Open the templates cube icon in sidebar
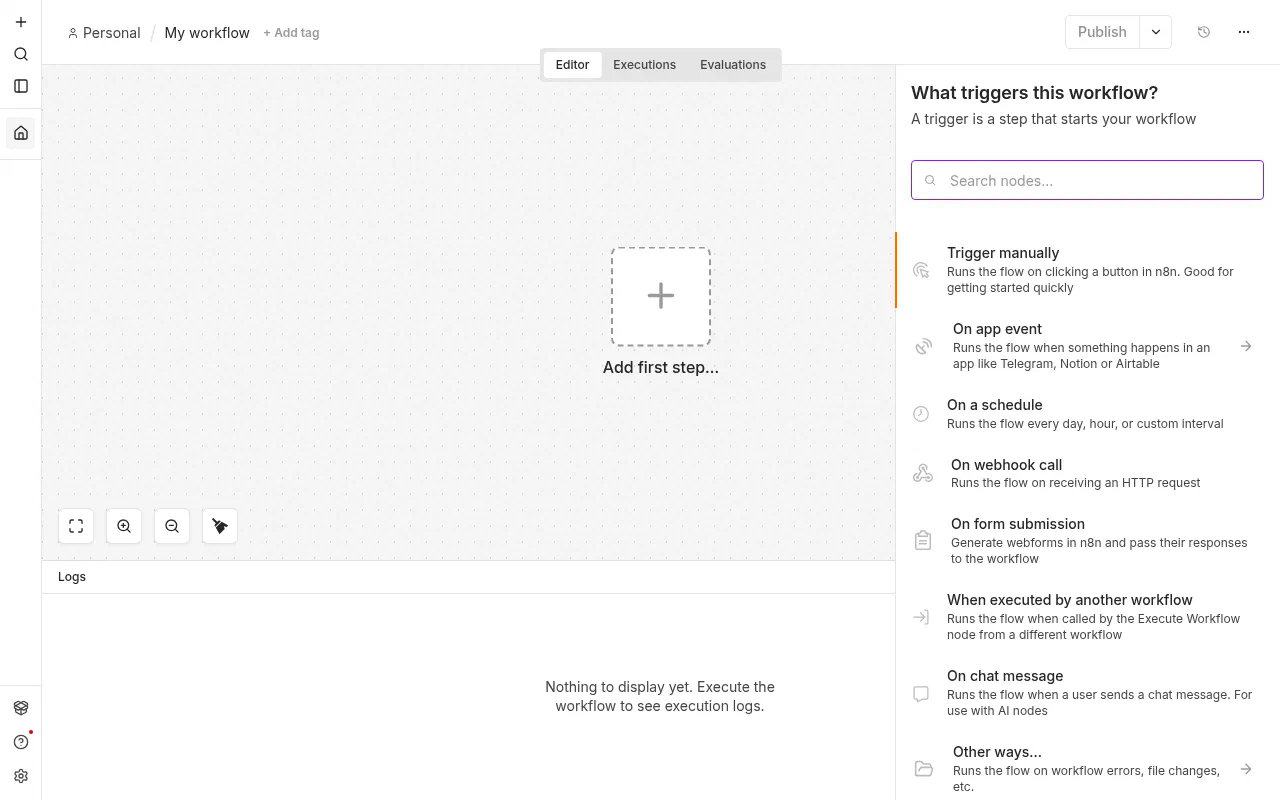Image resolution: width=1280 pixels, height=800 pixels. [21, 708]
